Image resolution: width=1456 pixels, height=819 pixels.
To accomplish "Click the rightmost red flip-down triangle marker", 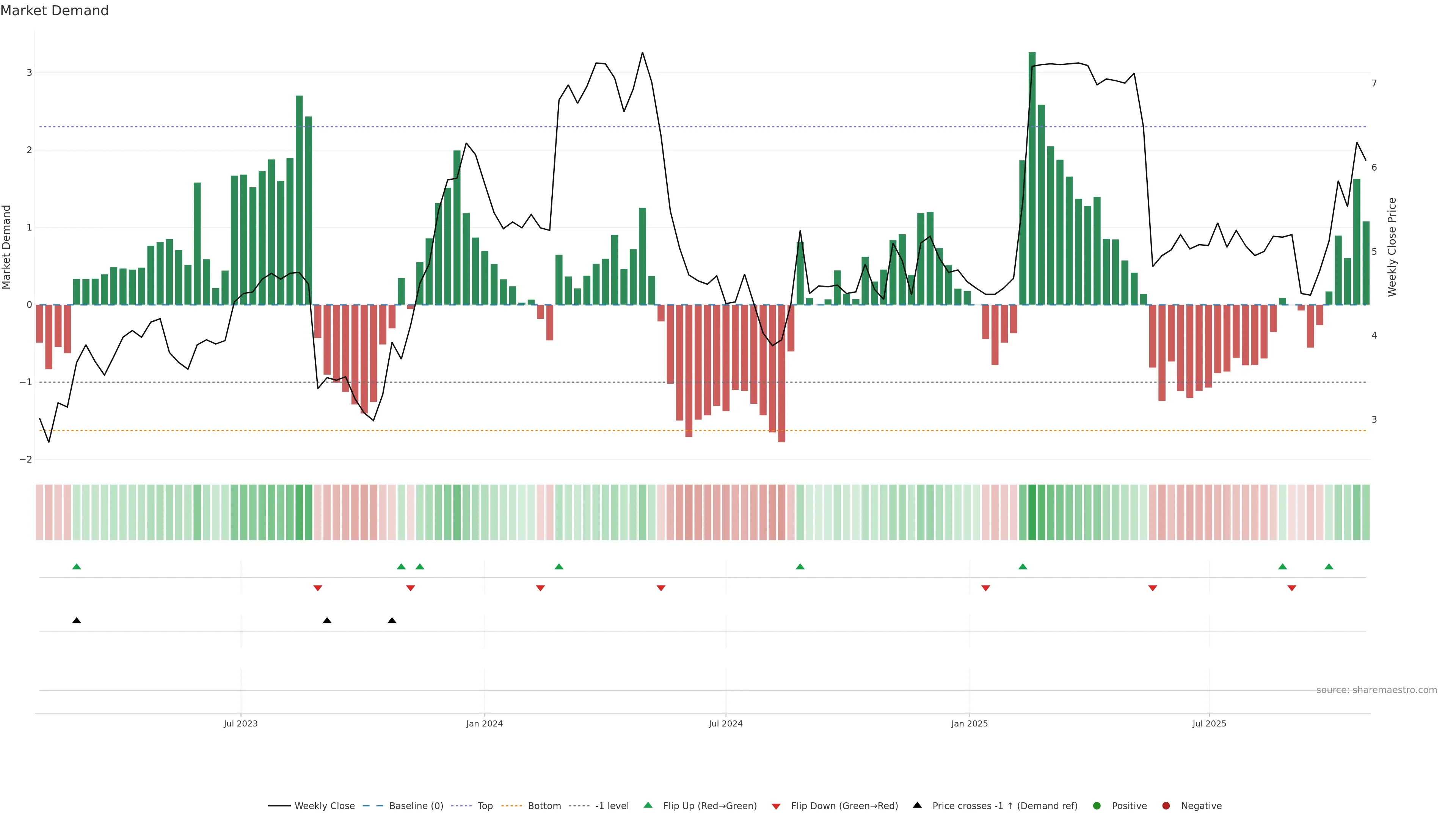I will coord(1291,588).
